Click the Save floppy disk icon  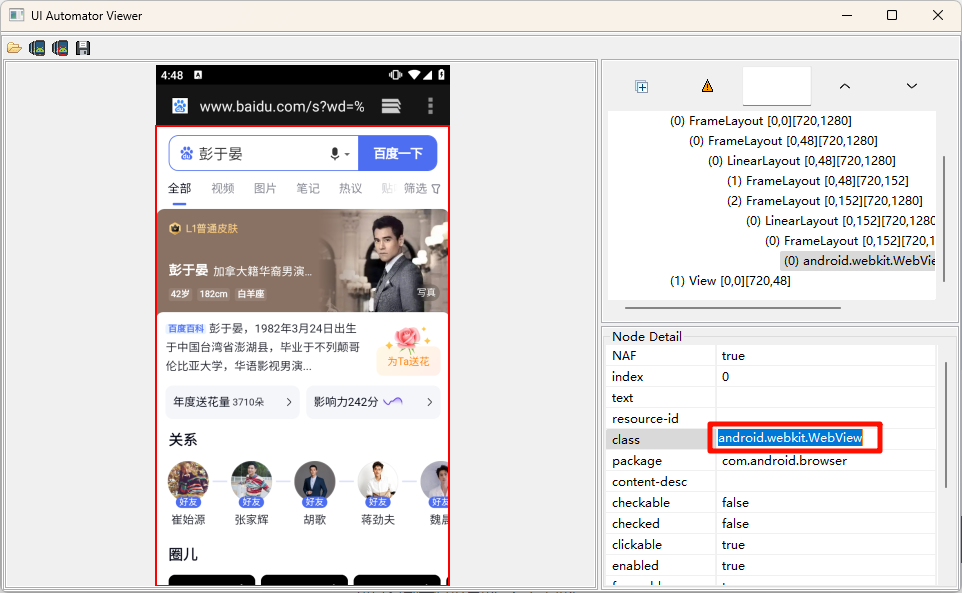(83, 48)
